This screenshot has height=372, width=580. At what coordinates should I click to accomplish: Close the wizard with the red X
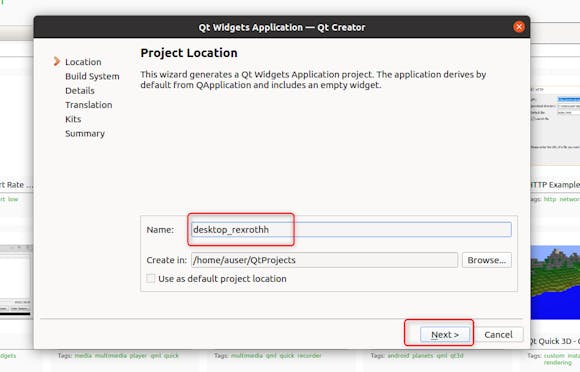519,27
